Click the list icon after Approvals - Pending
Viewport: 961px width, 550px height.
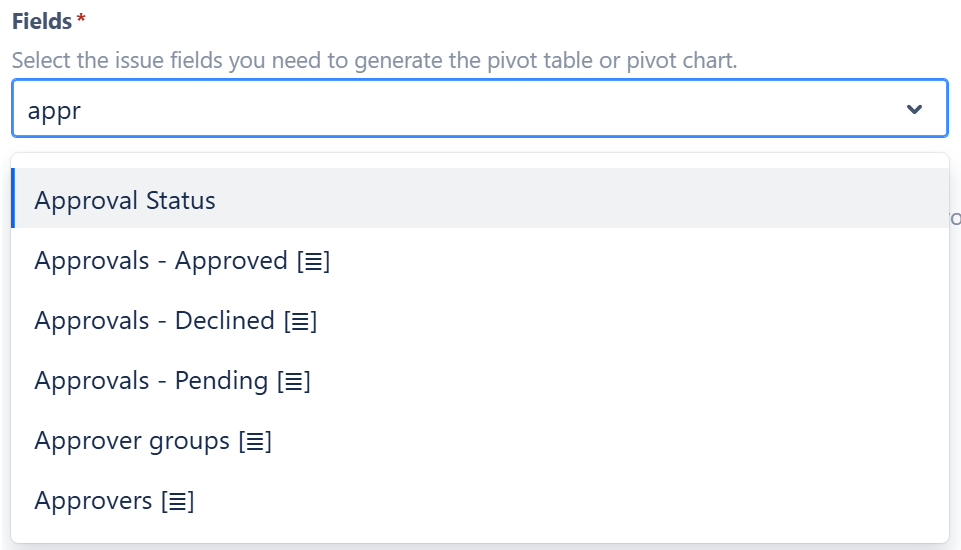coord(294,382)
